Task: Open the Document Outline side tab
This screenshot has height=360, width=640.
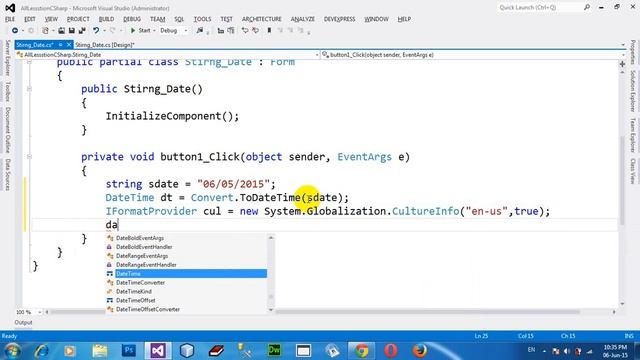Action: (7, 130)
